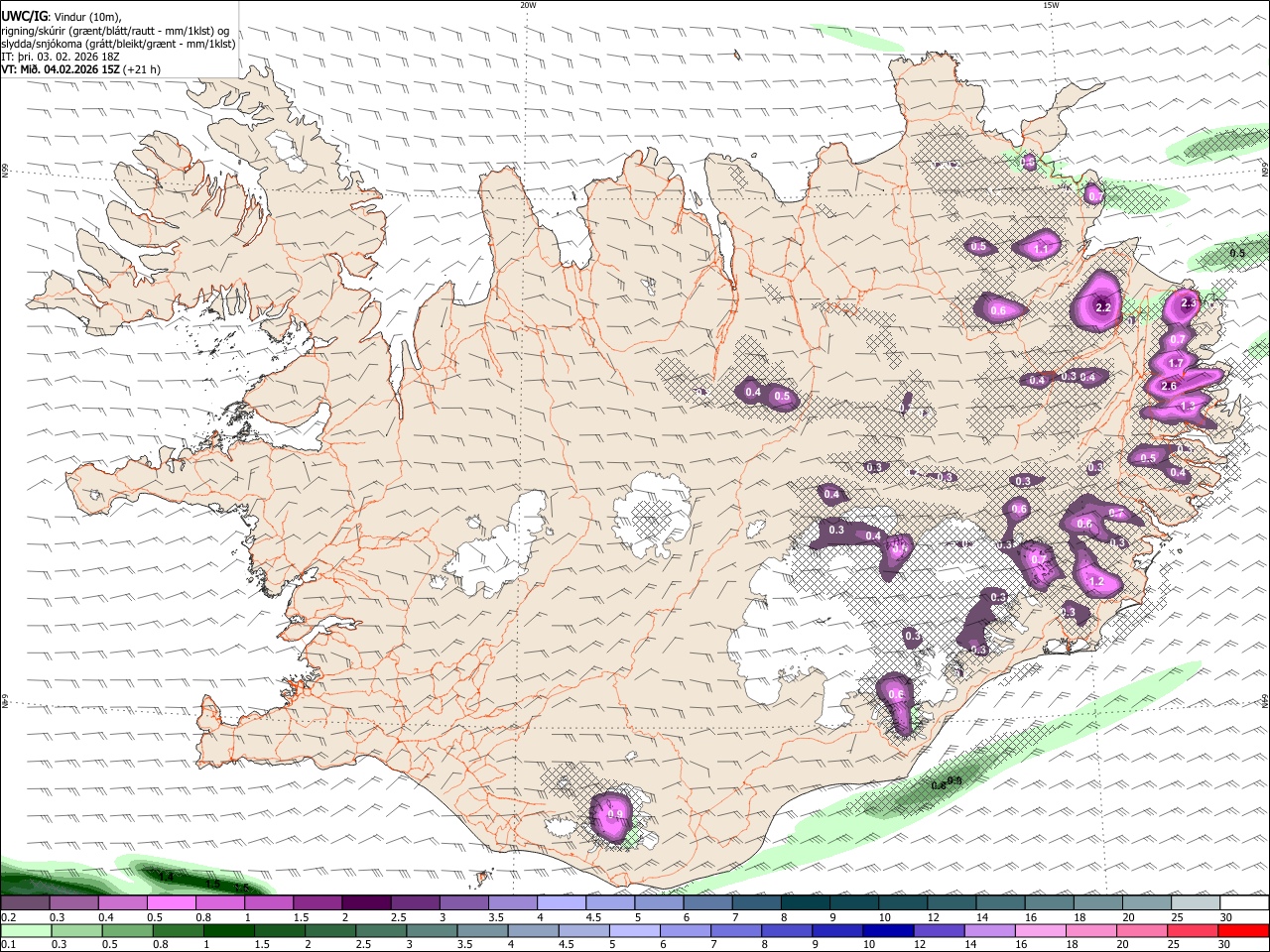Viewport: 1270px width, 952px height.
Task: Click the 1.2 snowfall value label
Action: [1096, 581]
